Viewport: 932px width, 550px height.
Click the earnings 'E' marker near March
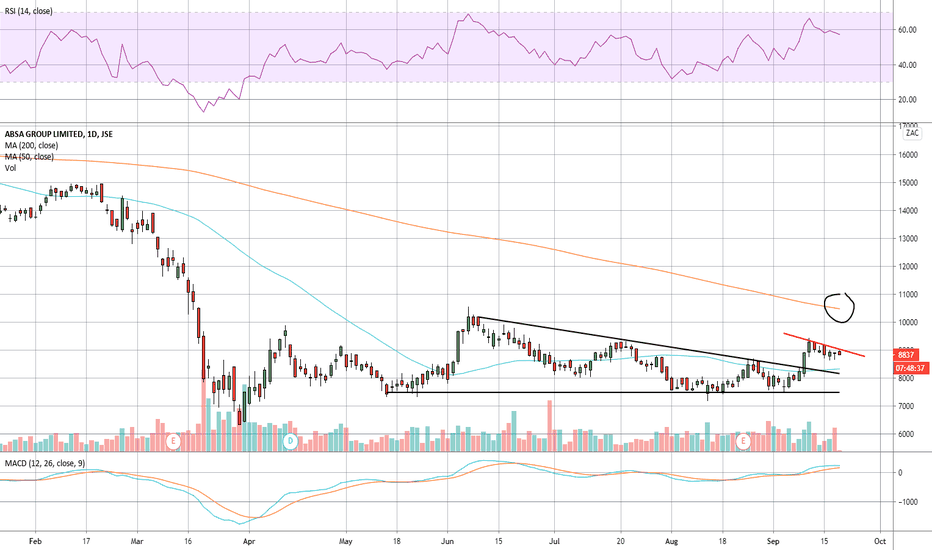pos(173,441)
